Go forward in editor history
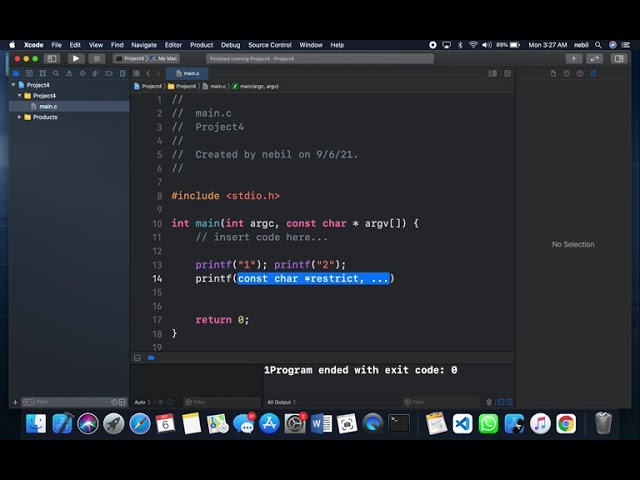Viewport: 640px width, 480px height. point(158,73)
